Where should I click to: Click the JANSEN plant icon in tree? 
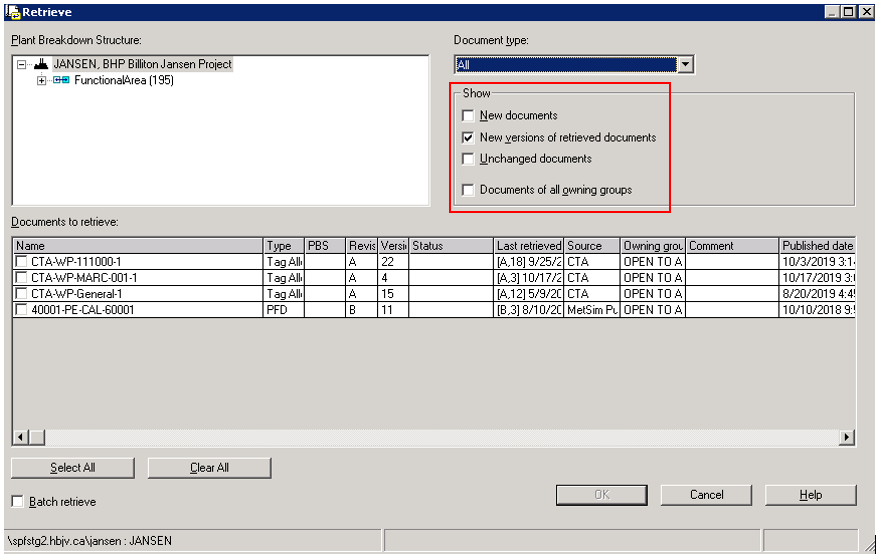pos(41,64)
